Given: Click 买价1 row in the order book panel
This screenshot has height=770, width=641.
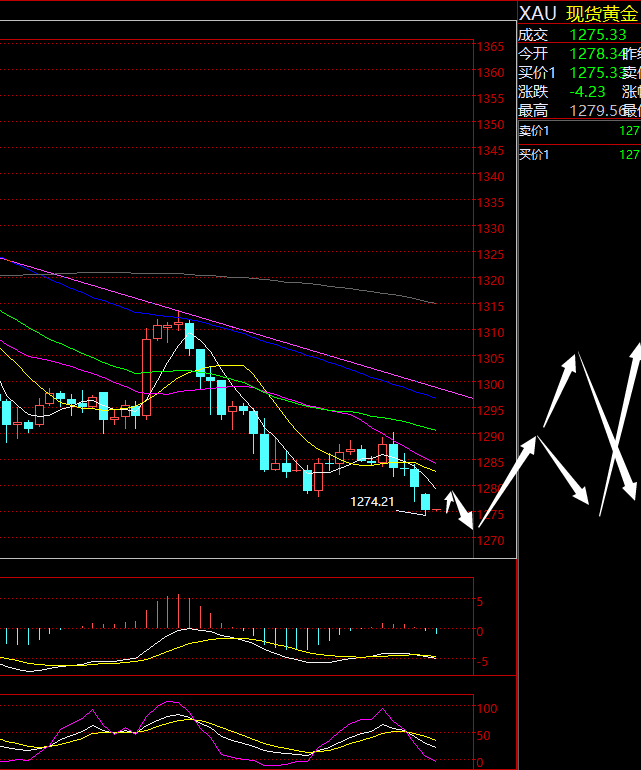Looking at the screenshot, I should [x=580, y=155].
